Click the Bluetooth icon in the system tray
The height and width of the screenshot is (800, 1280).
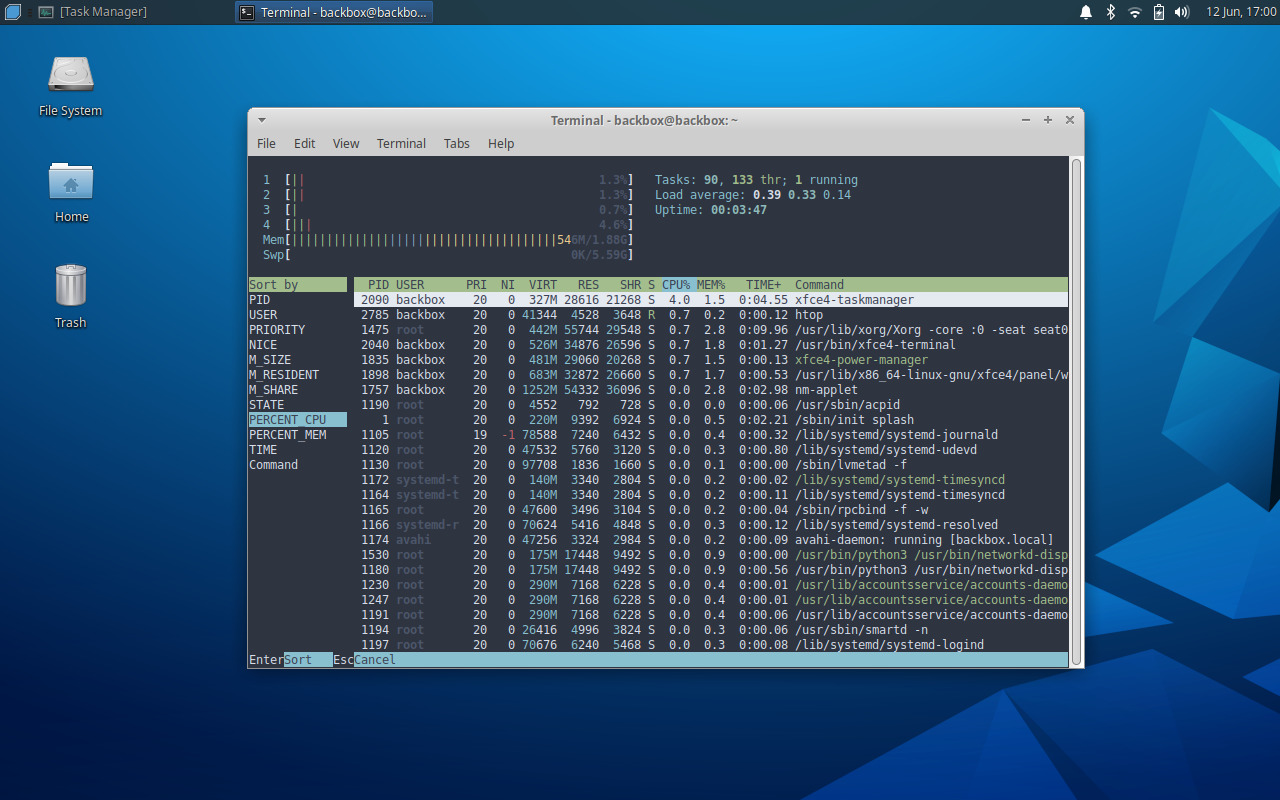pos(1110,12)
